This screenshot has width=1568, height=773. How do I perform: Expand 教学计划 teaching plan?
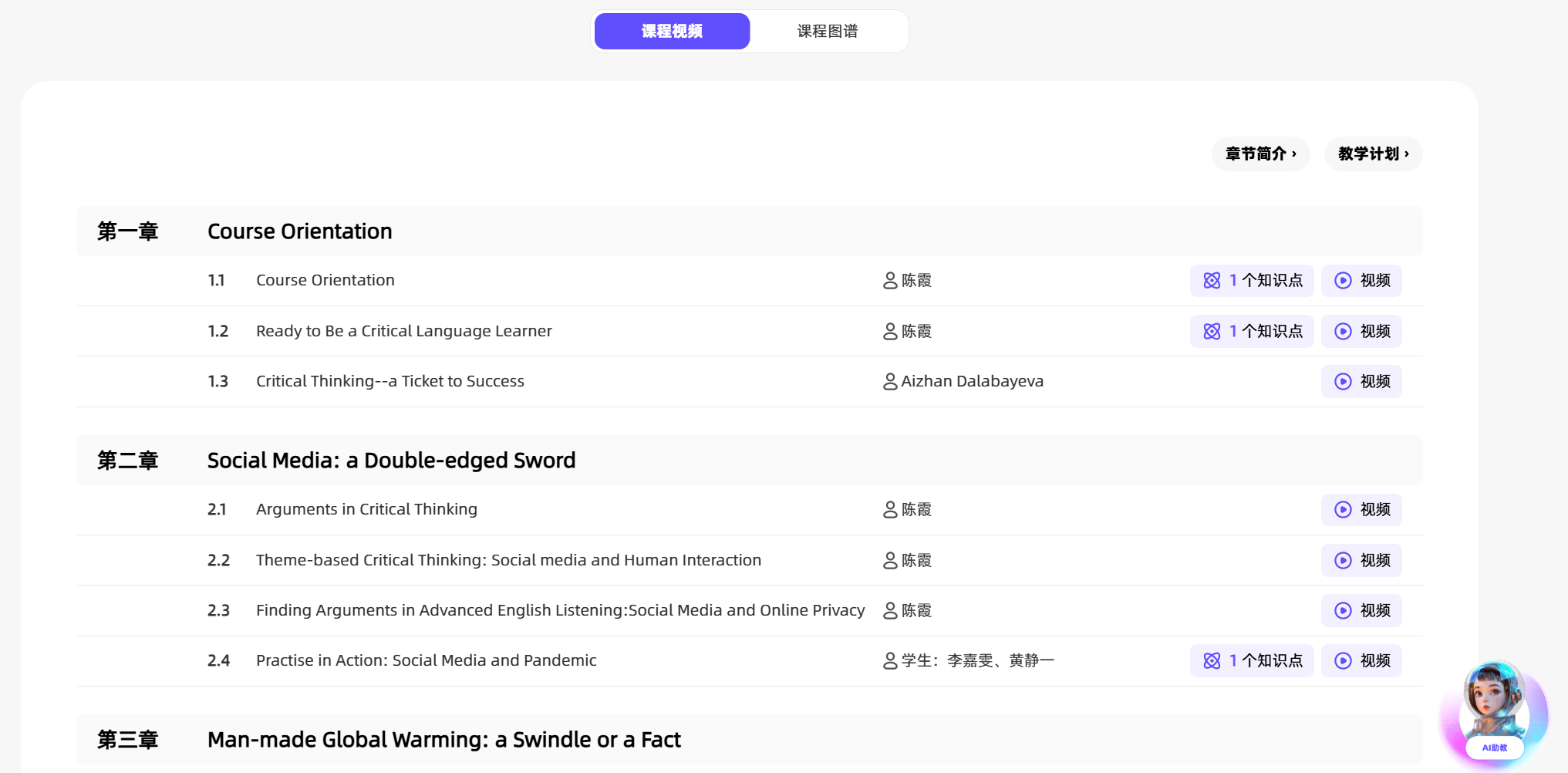(x=1373, y=154)
